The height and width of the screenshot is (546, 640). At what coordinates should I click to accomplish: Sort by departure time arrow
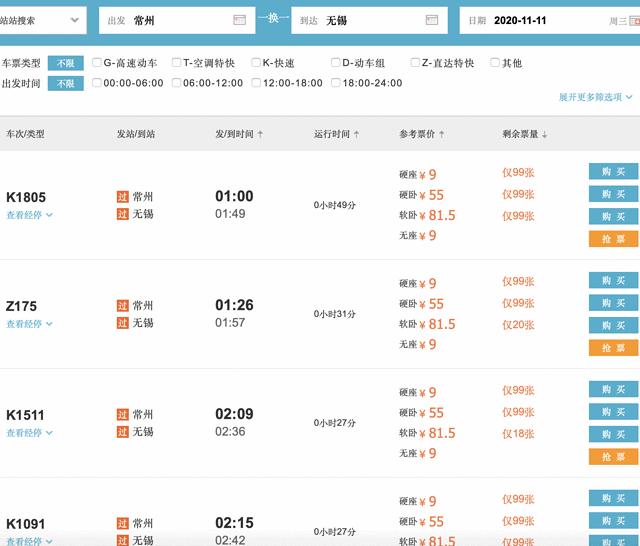[261, 134]
